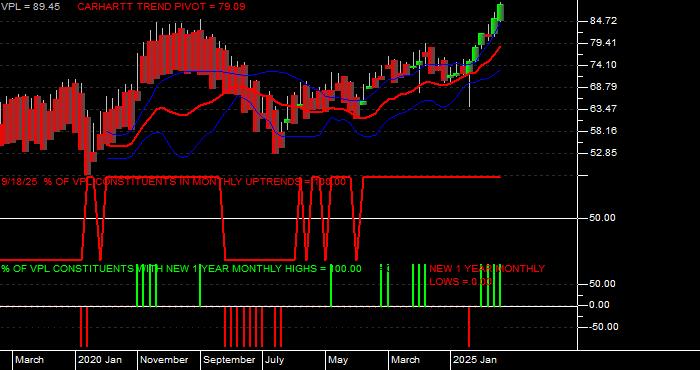Click the 63.47 price axis value

point(603,108)
